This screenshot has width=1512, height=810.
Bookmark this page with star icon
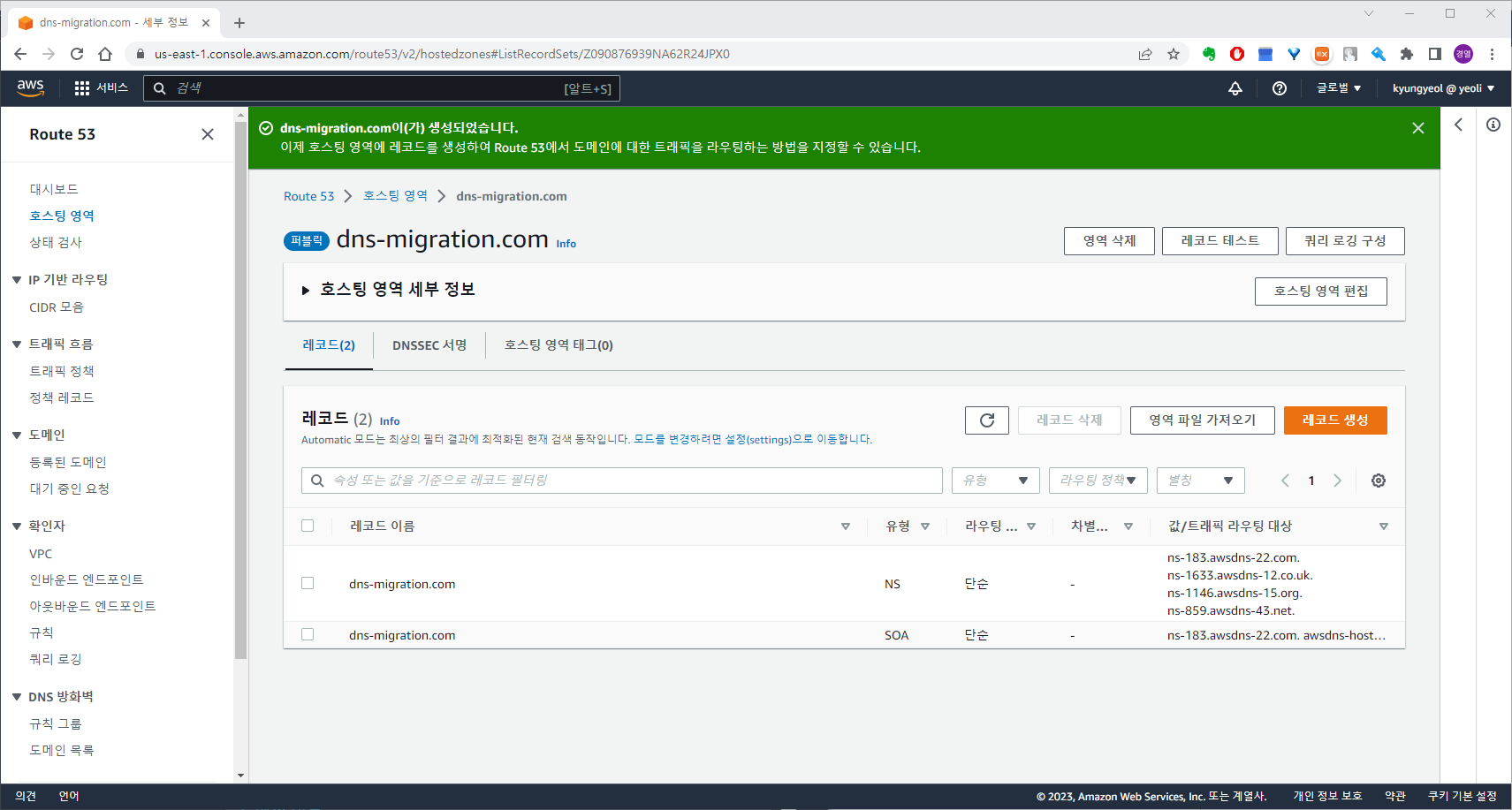(x=1174, y=54)
